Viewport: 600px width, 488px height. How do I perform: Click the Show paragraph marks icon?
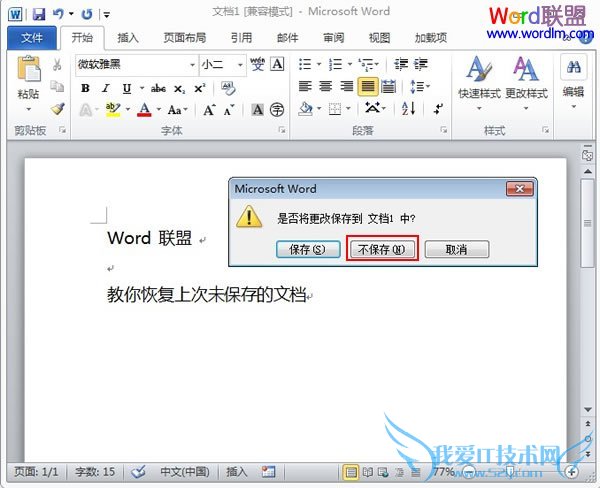439,109
